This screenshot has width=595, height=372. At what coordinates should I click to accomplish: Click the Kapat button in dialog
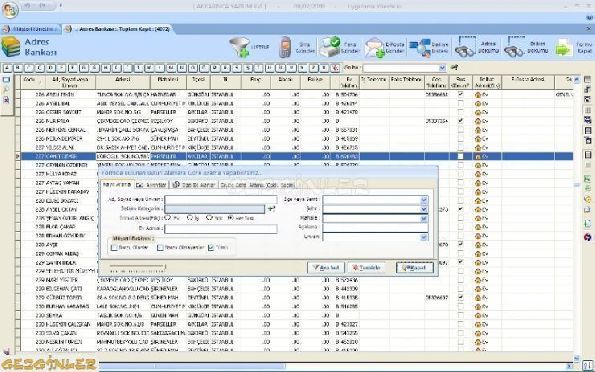pyautogui.click(x=415, y=267)
